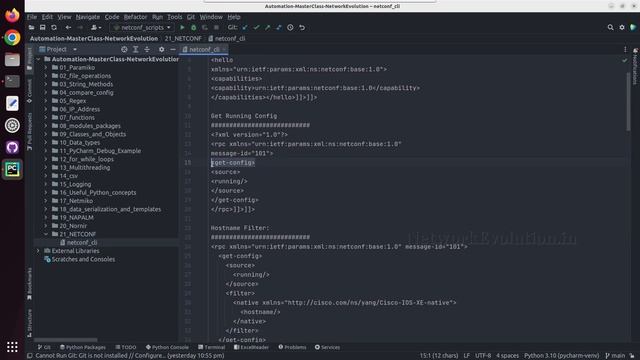
Task: Expand the 17_Netmiko folder
Action: click(x=46, y=201)
